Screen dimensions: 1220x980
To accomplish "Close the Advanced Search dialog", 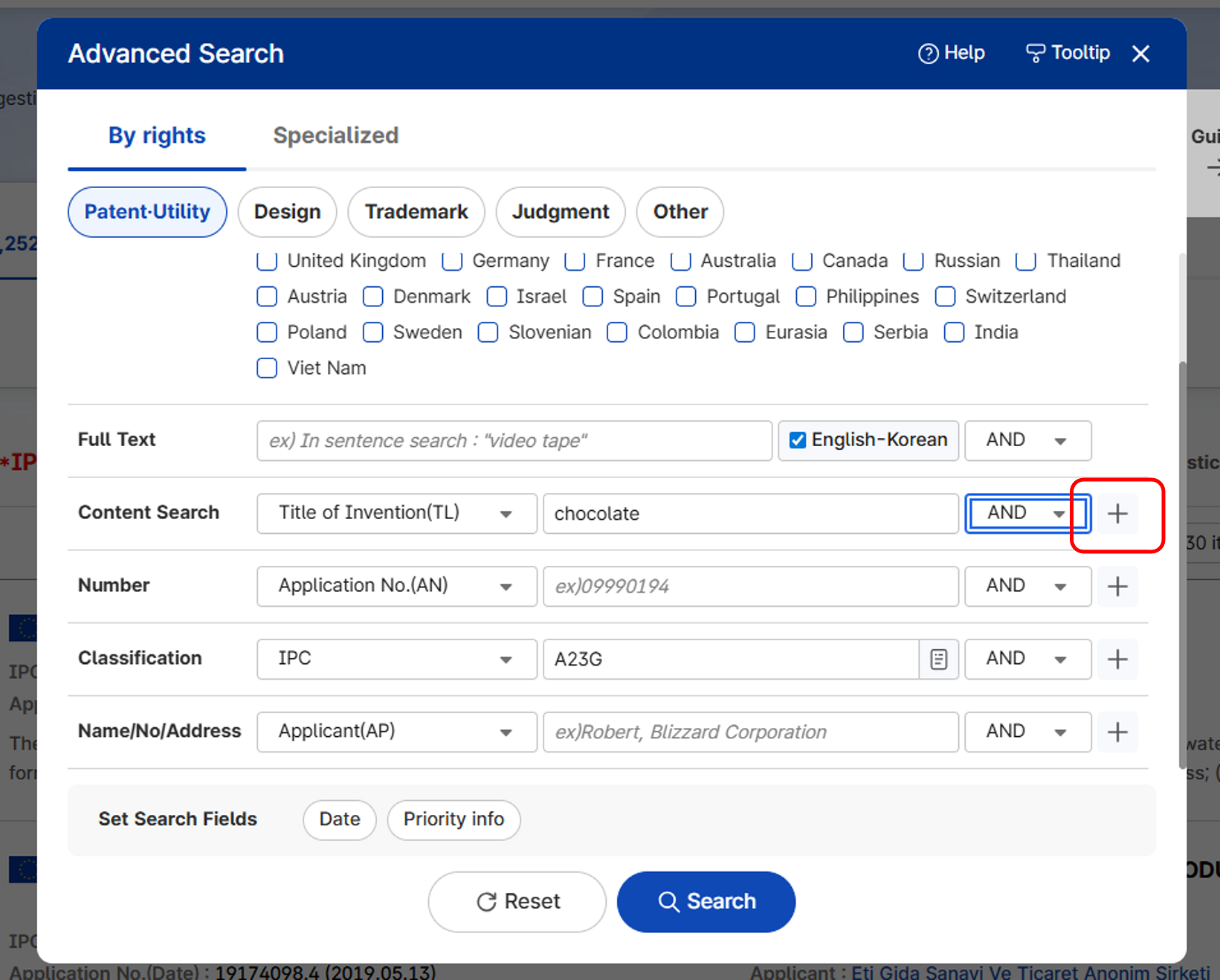I will tap(1140, 54).
